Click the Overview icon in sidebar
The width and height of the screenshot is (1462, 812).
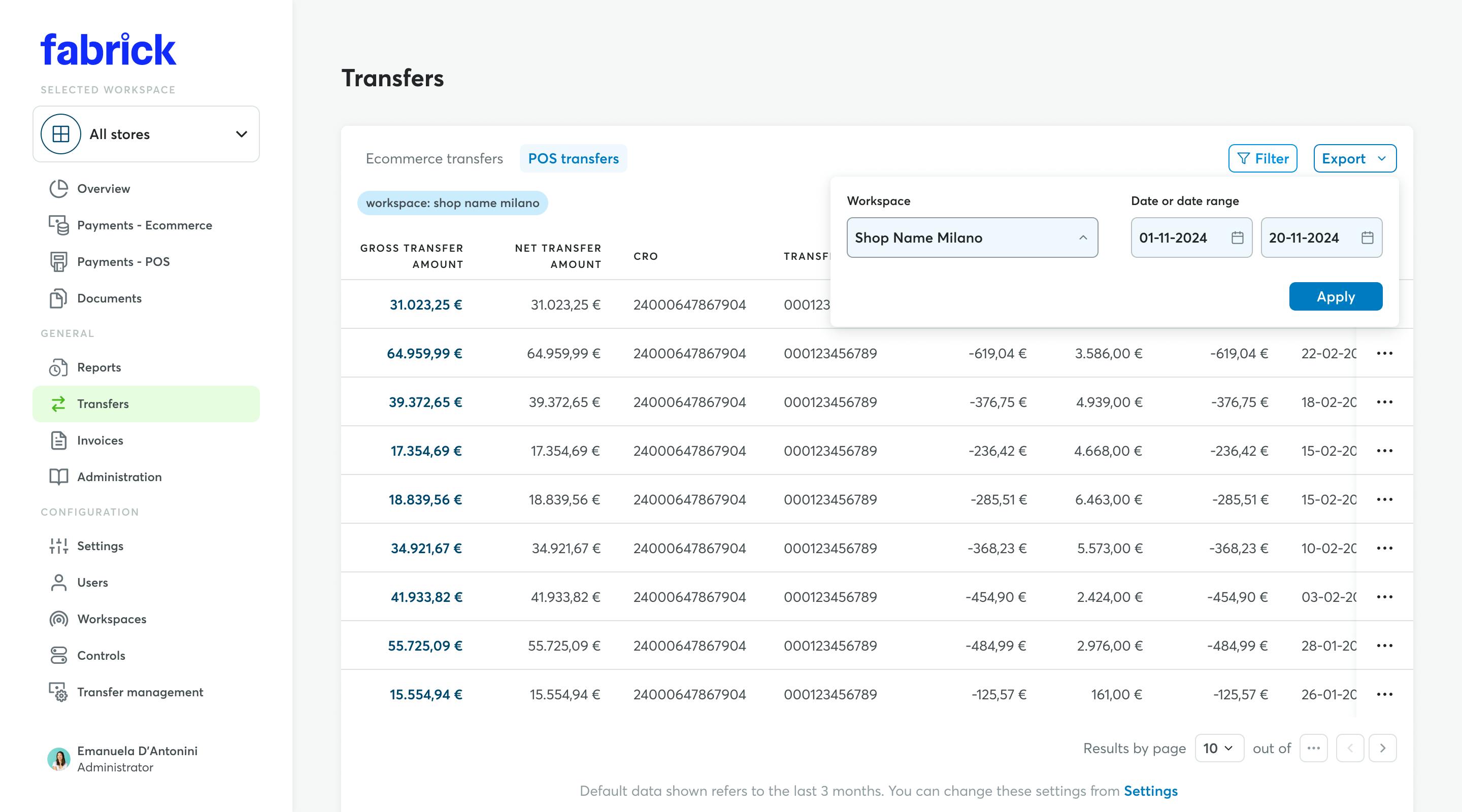(x=61, y=188)
